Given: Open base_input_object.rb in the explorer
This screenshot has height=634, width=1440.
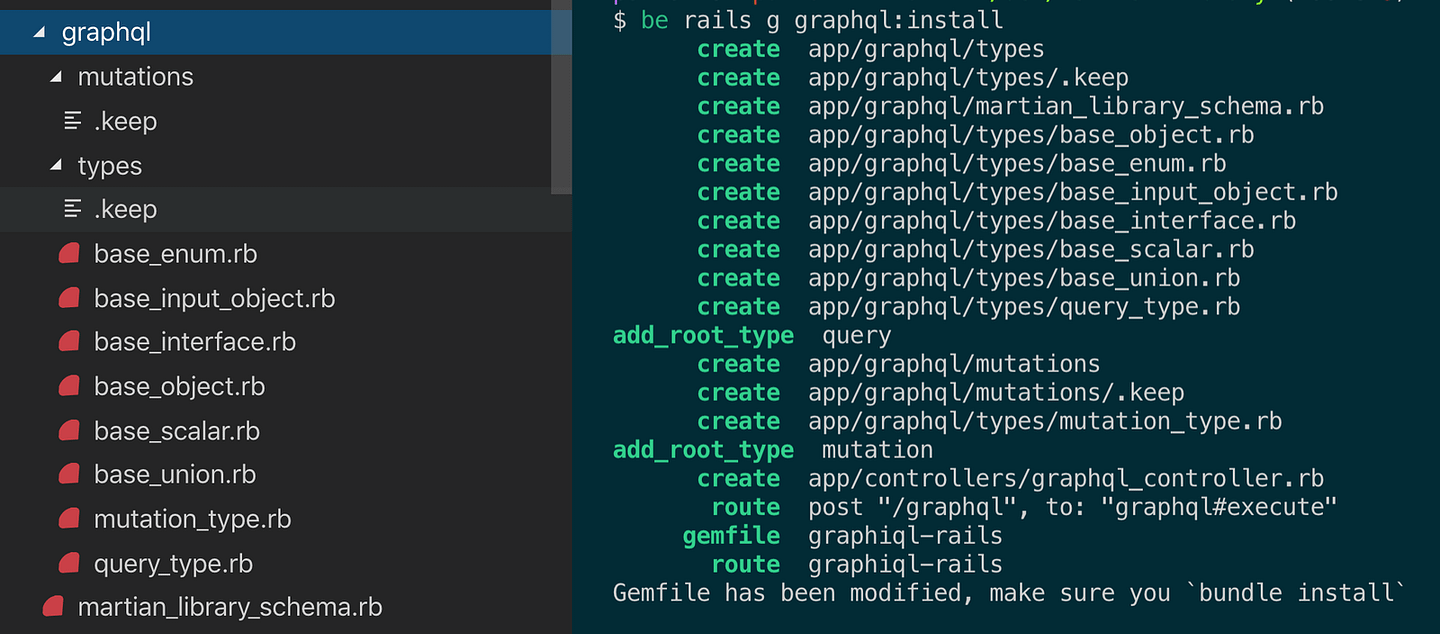Looking at the screenshot, I should tap(215, 298).
